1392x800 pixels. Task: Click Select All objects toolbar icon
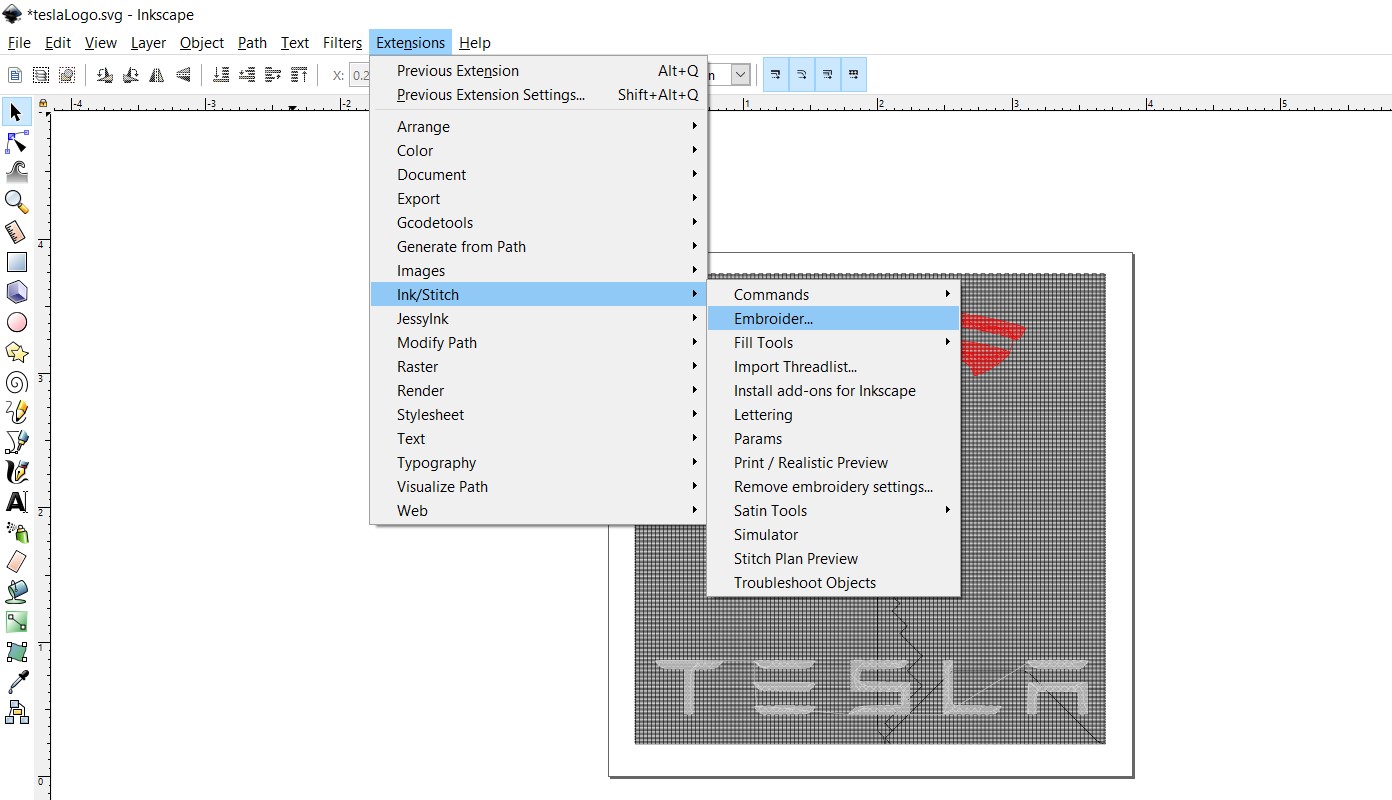(15, 75)
